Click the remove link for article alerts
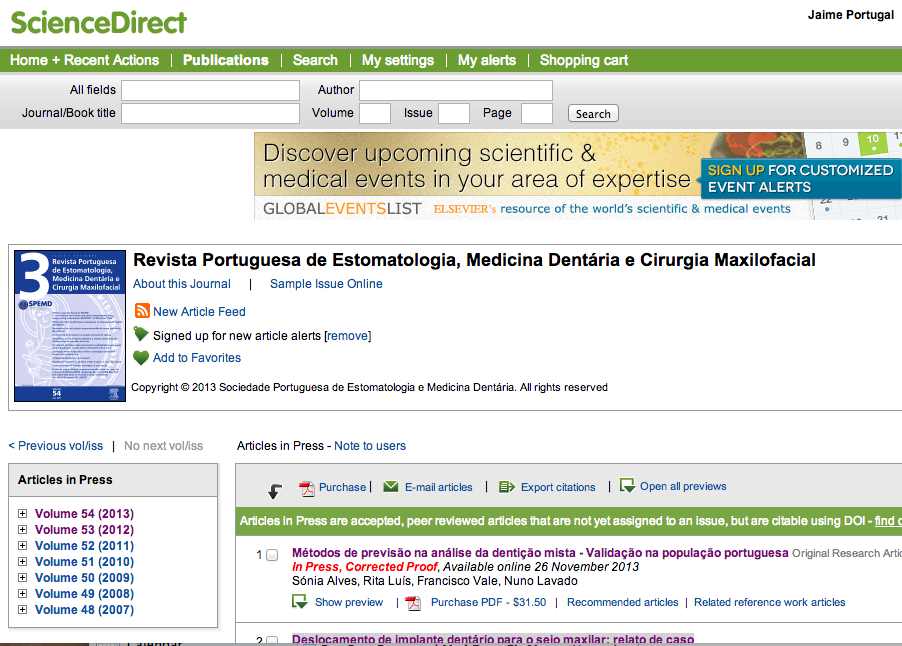Viewport: 902px width, 646px height. coord(348,336)
